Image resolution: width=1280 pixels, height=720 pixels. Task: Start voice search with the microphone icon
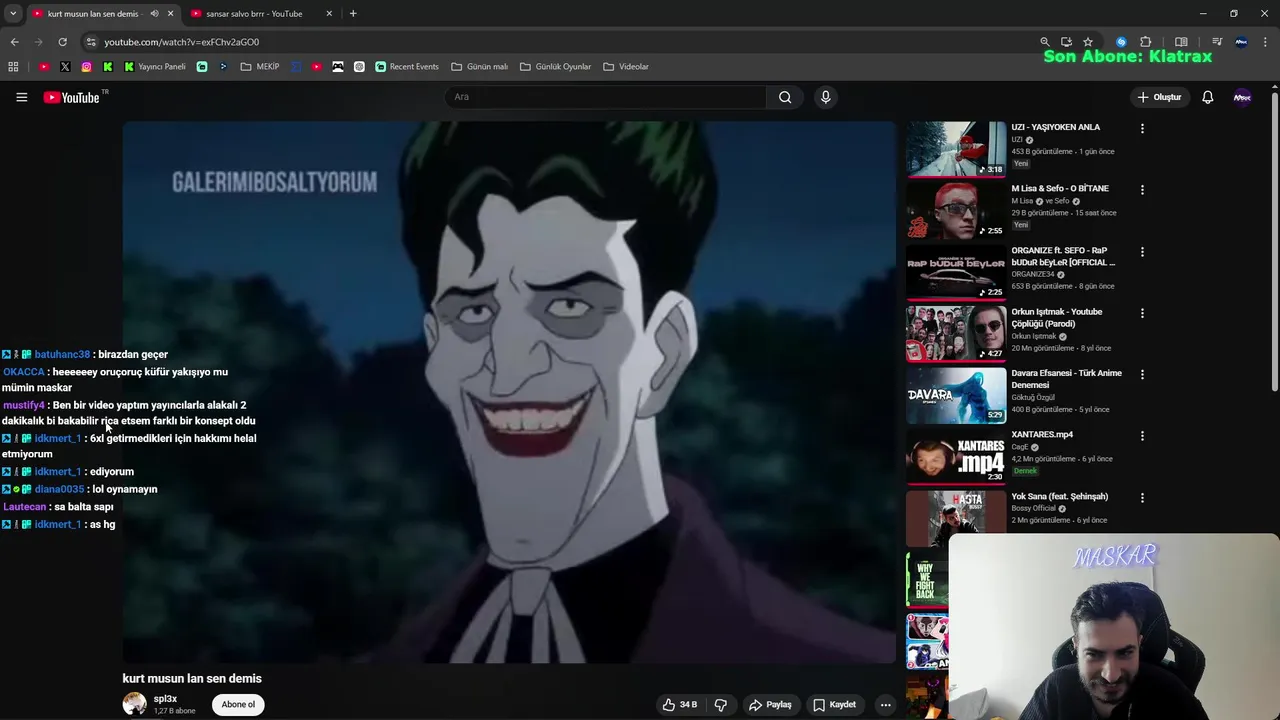tap(825, 97)
